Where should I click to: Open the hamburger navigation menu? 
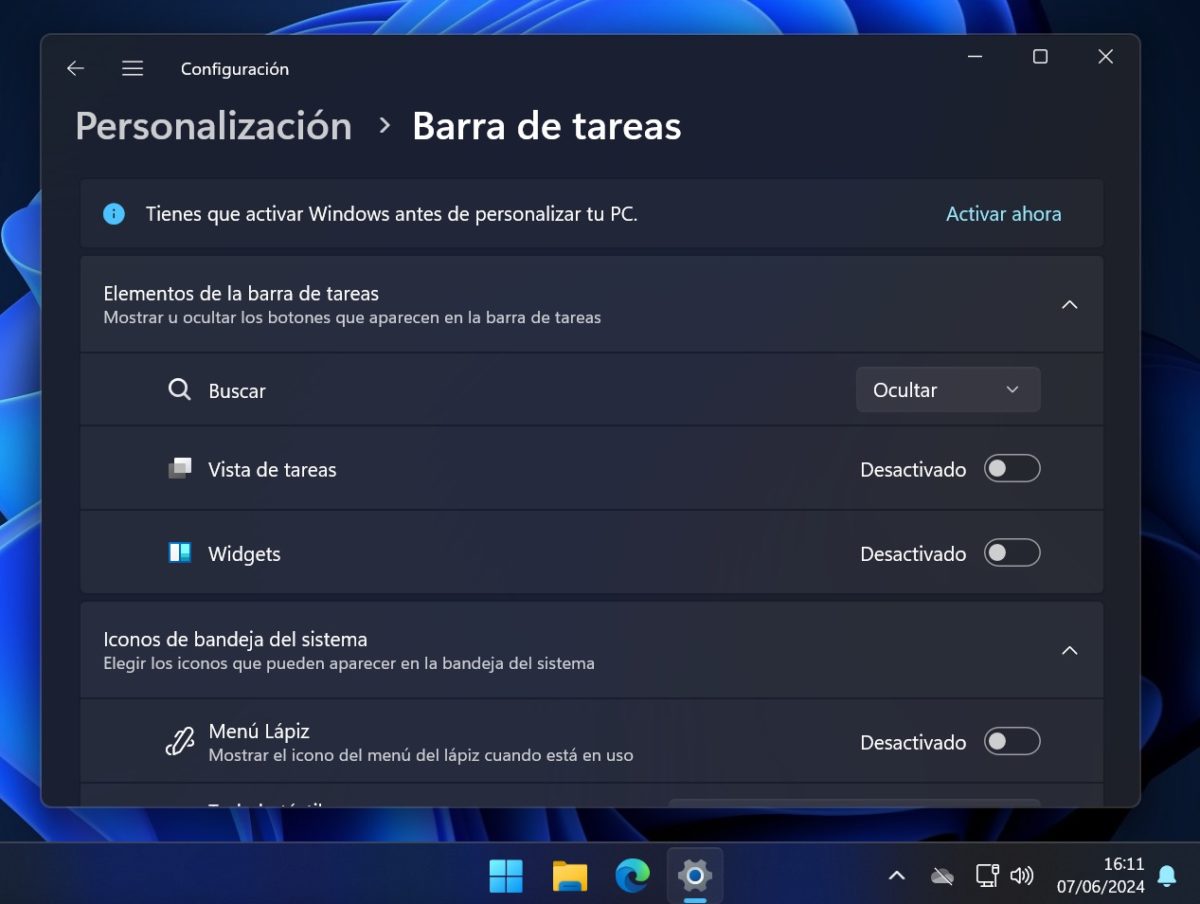point(132,68)
